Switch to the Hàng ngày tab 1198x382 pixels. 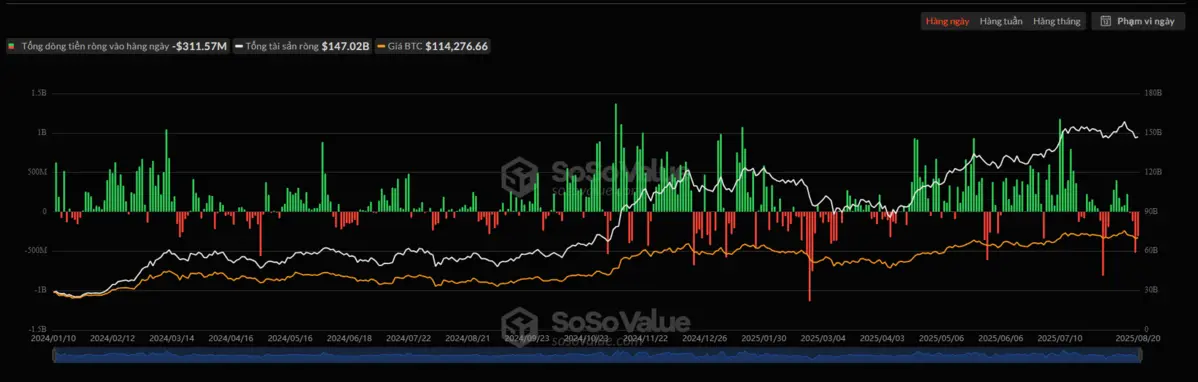pyautogui.click(x=947, y=21)
